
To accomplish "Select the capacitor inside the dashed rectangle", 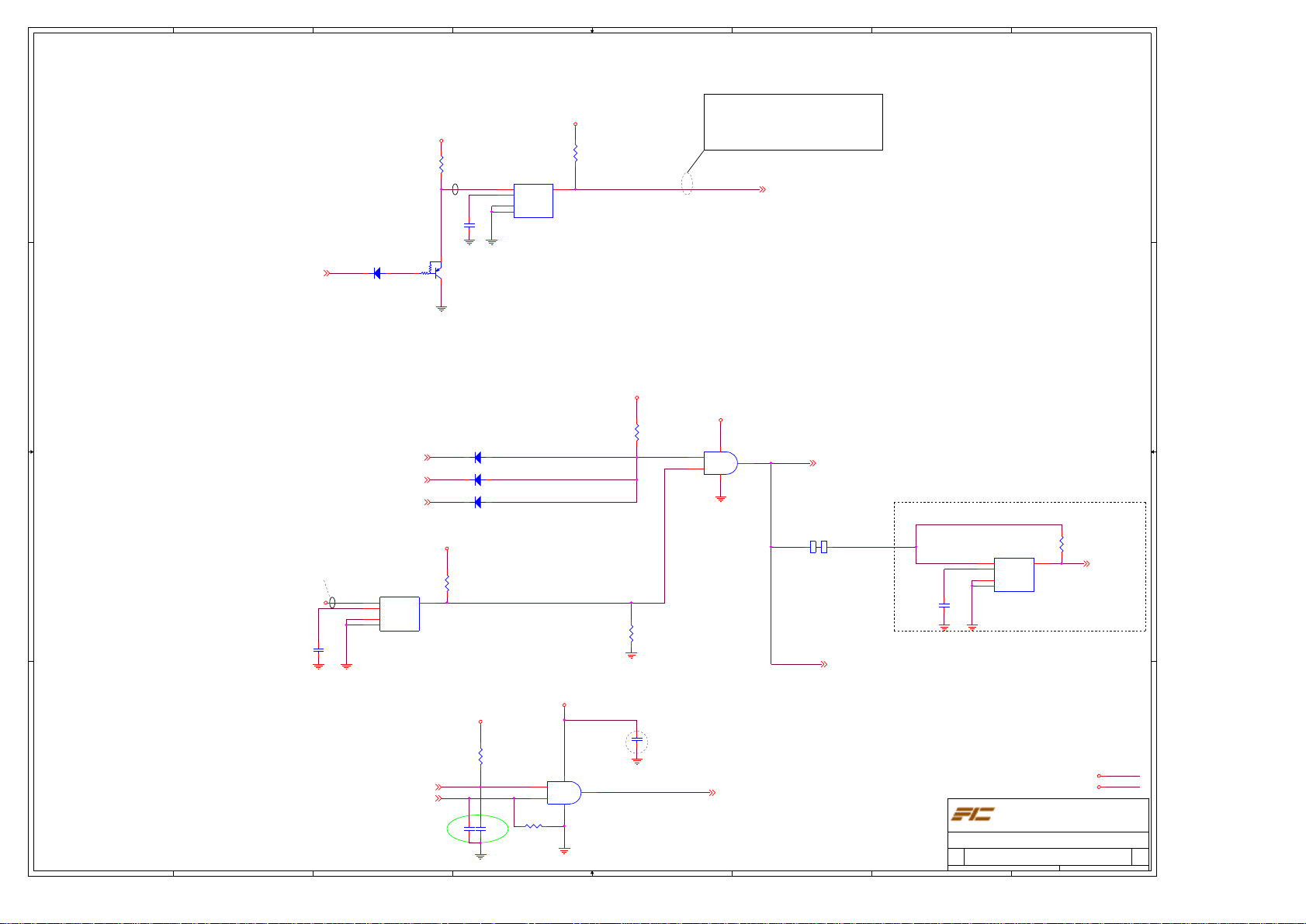I will (x=944, y=604).
